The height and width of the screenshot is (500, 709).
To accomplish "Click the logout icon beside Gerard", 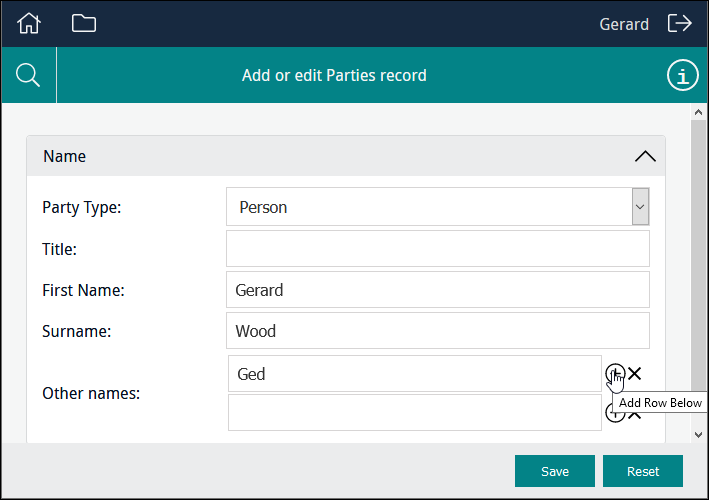I will click(680, 23).
